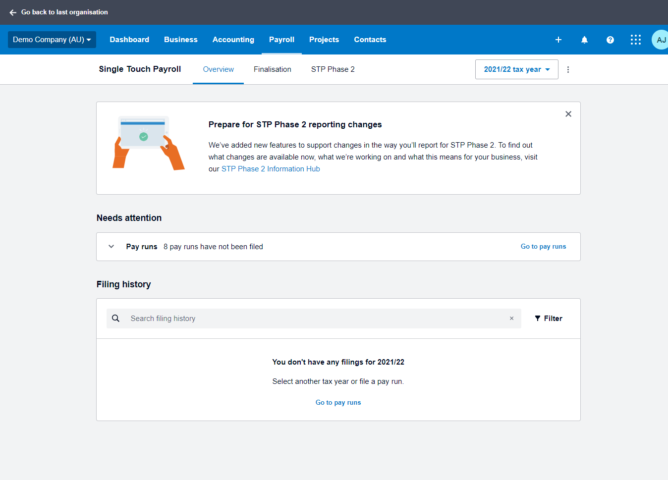This screenshot has width=668, height=480.
Task: Click the 'You don't have any filings for 2021/22' text
Action: click(338, 362)
